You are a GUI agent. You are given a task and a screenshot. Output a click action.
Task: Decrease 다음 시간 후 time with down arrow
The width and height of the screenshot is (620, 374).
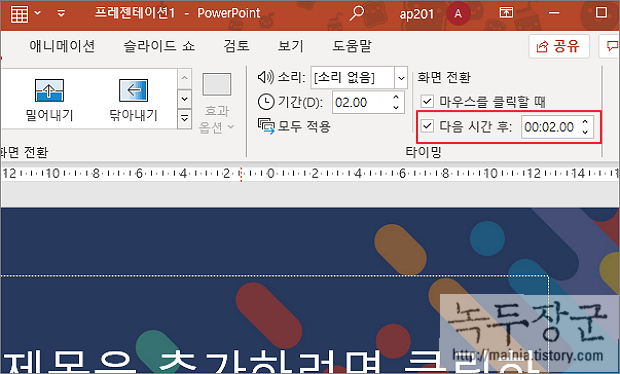pos(585,132)
